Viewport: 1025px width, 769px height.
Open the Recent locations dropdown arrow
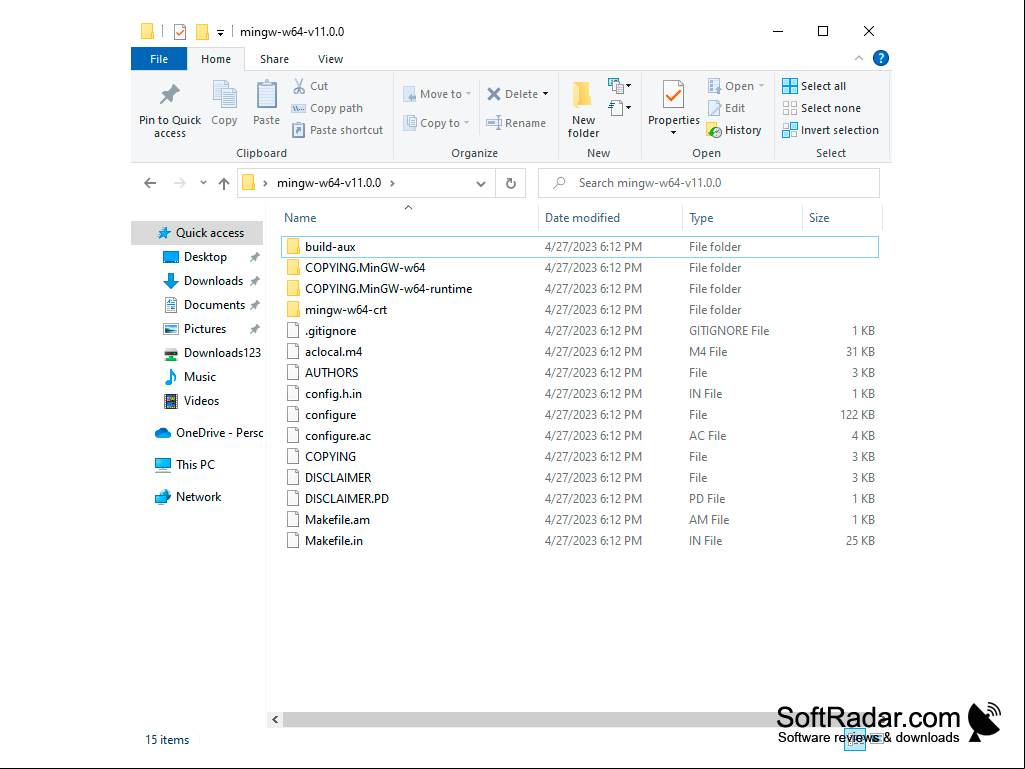(x=203, y=183)
